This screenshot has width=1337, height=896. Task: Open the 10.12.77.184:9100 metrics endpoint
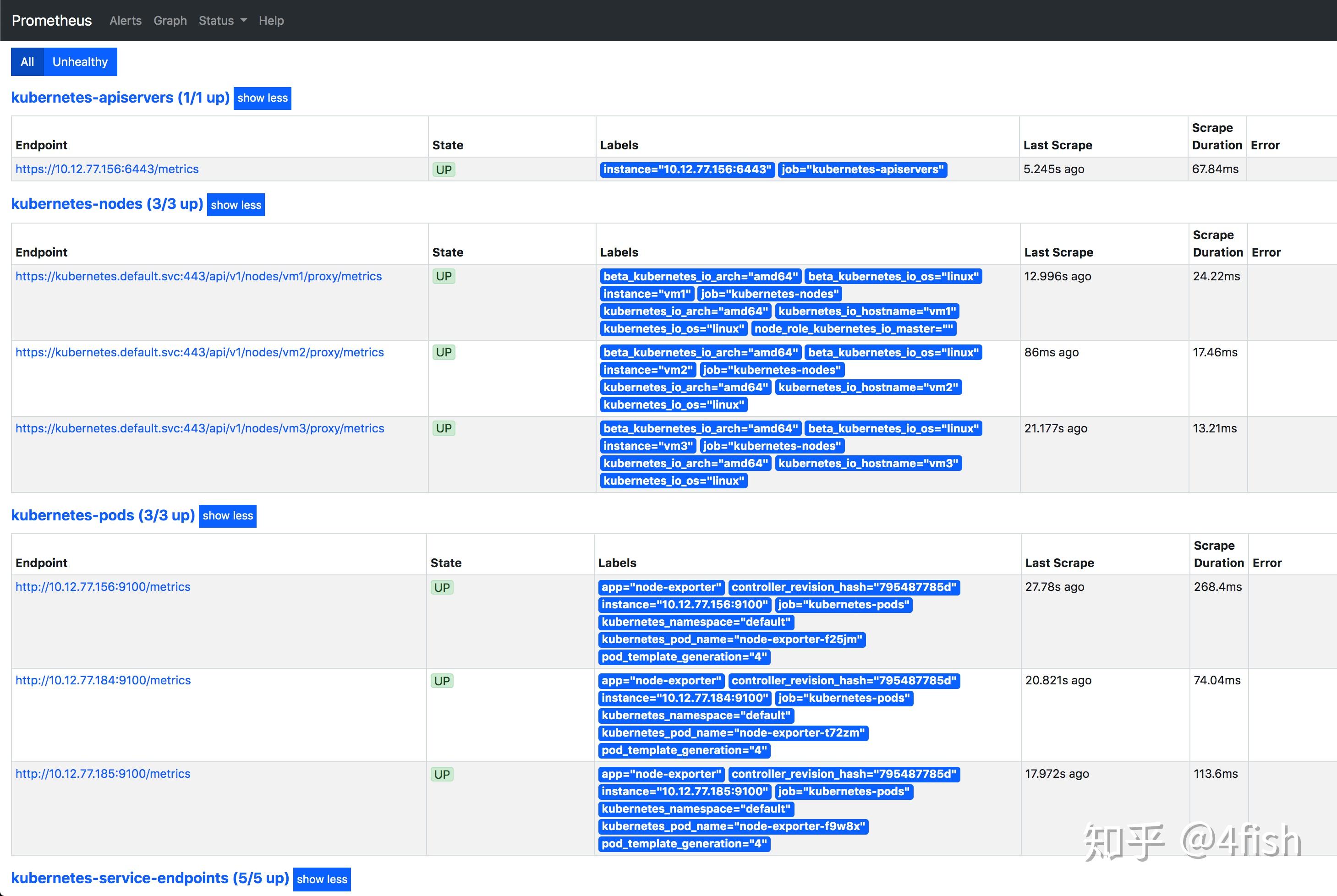[x=103, y=681]
